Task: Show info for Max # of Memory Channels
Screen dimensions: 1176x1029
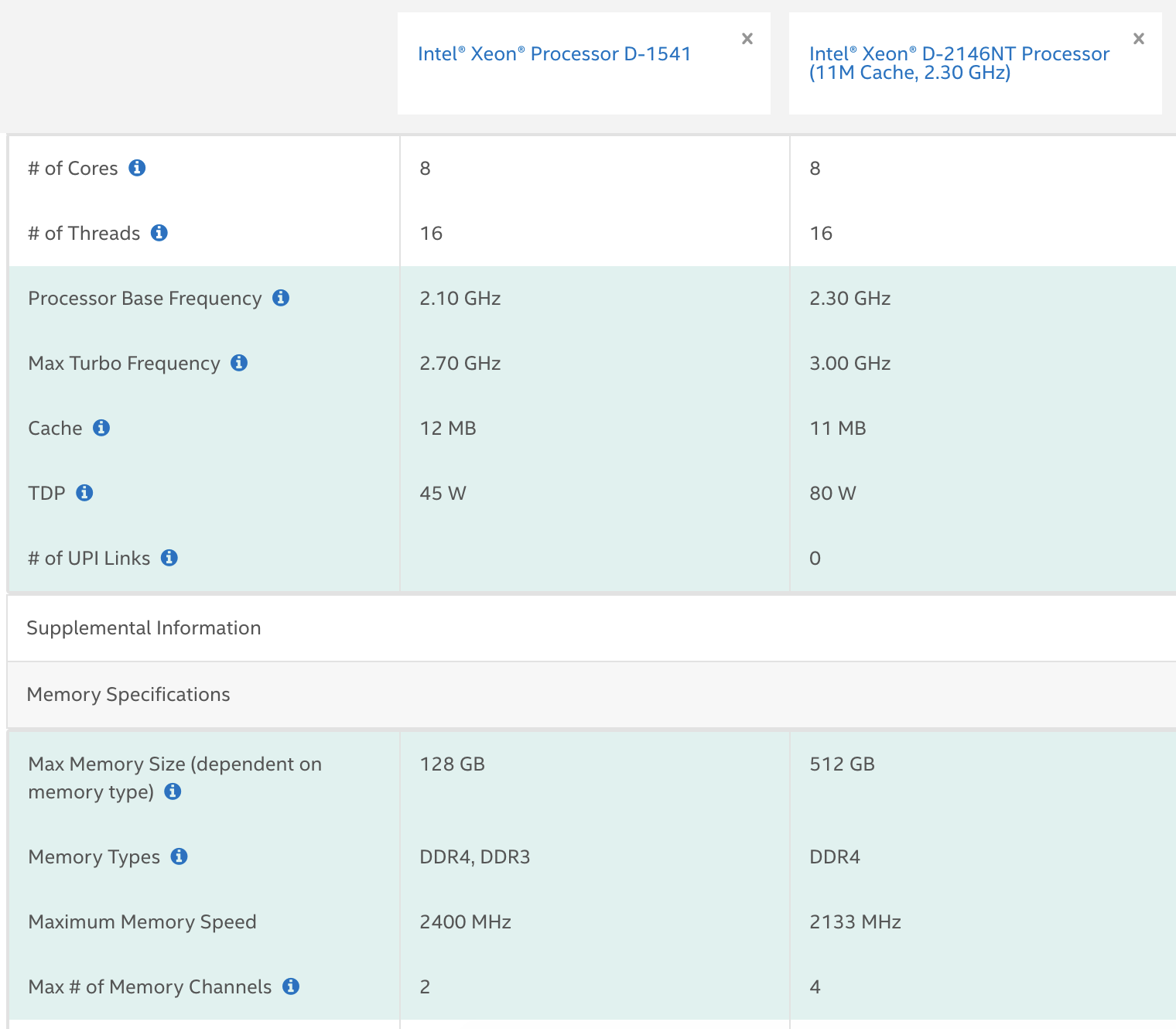Action: [x=291, y=986]
